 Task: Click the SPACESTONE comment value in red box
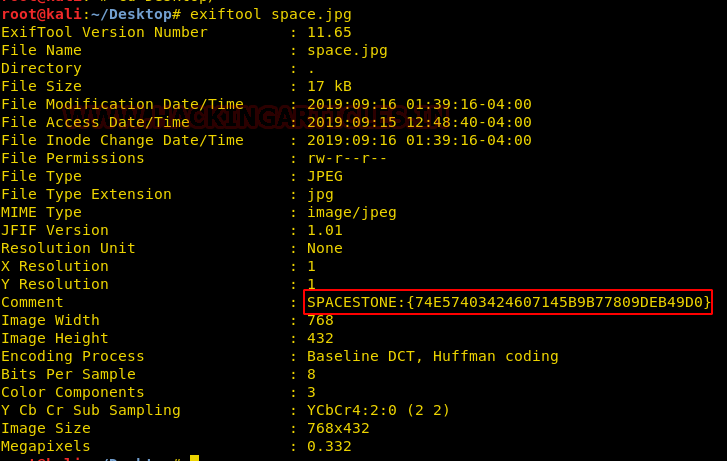(508, 302)
